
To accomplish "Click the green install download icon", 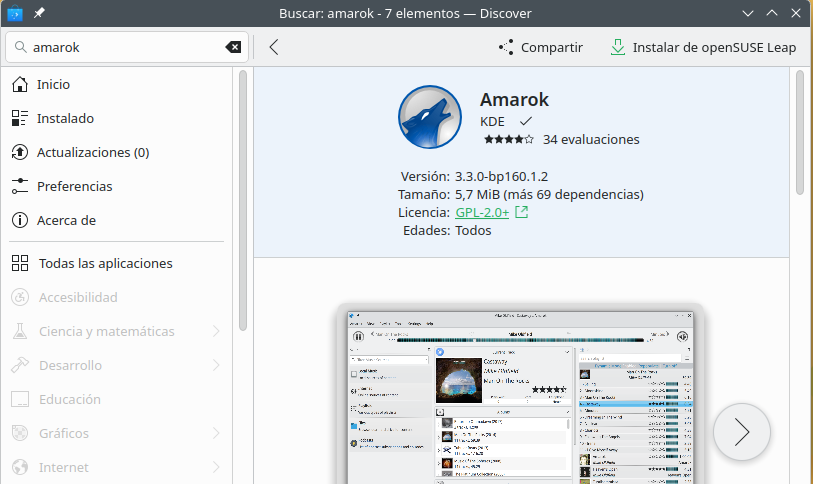I will coord(618,47).
